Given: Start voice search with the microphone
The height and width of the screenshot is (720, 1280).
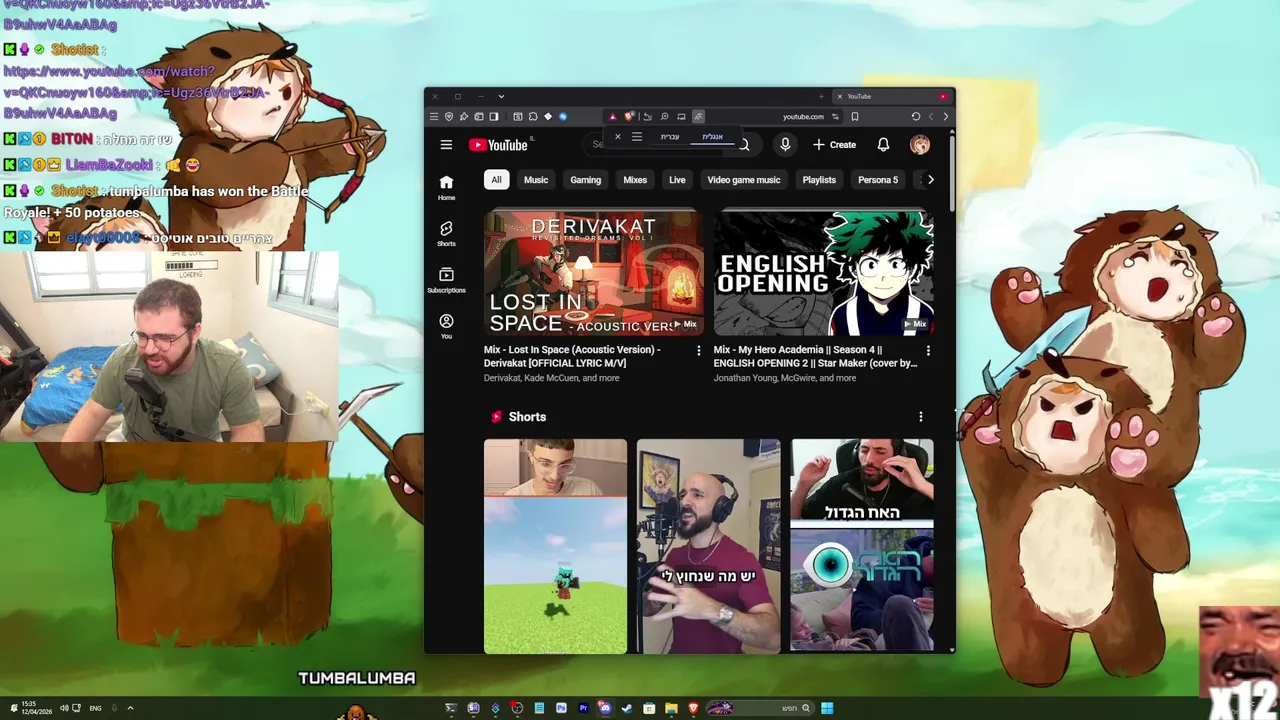Looking at the screenshot, I should 785,145.
